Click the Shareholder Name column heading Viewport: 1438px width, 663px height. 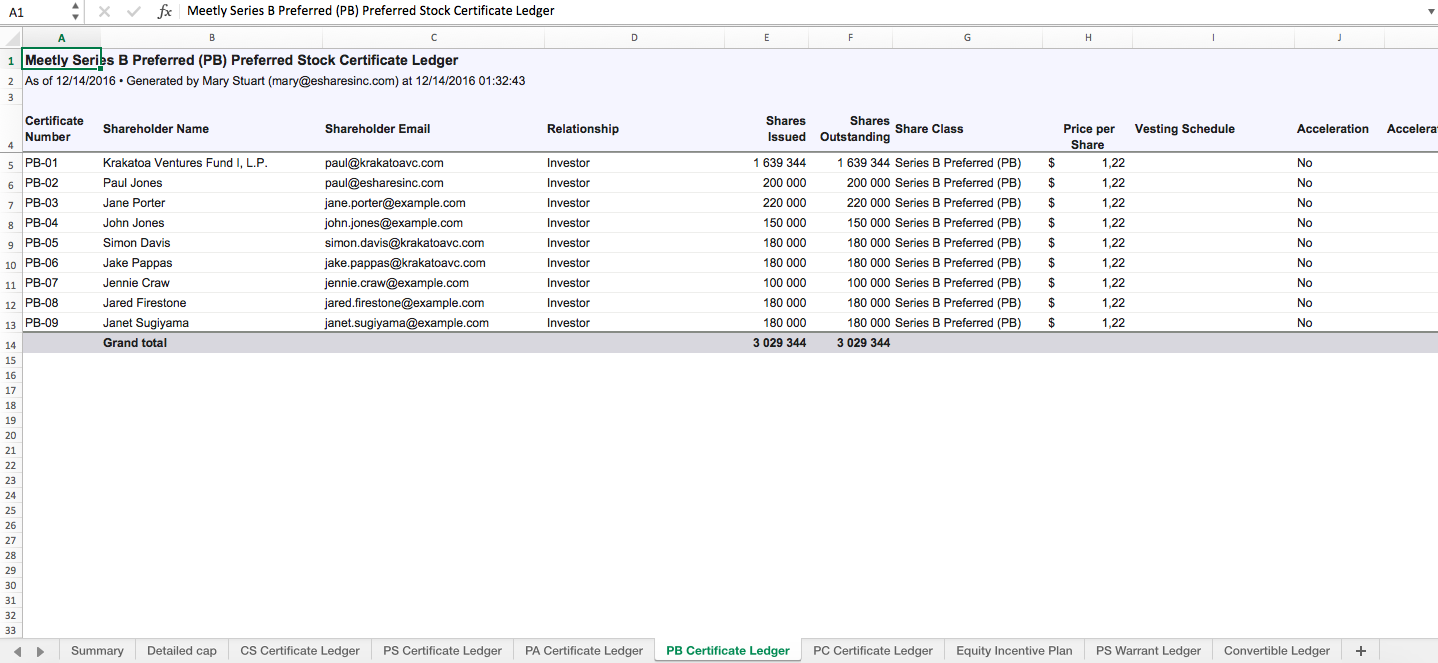(x=157, y=129)
